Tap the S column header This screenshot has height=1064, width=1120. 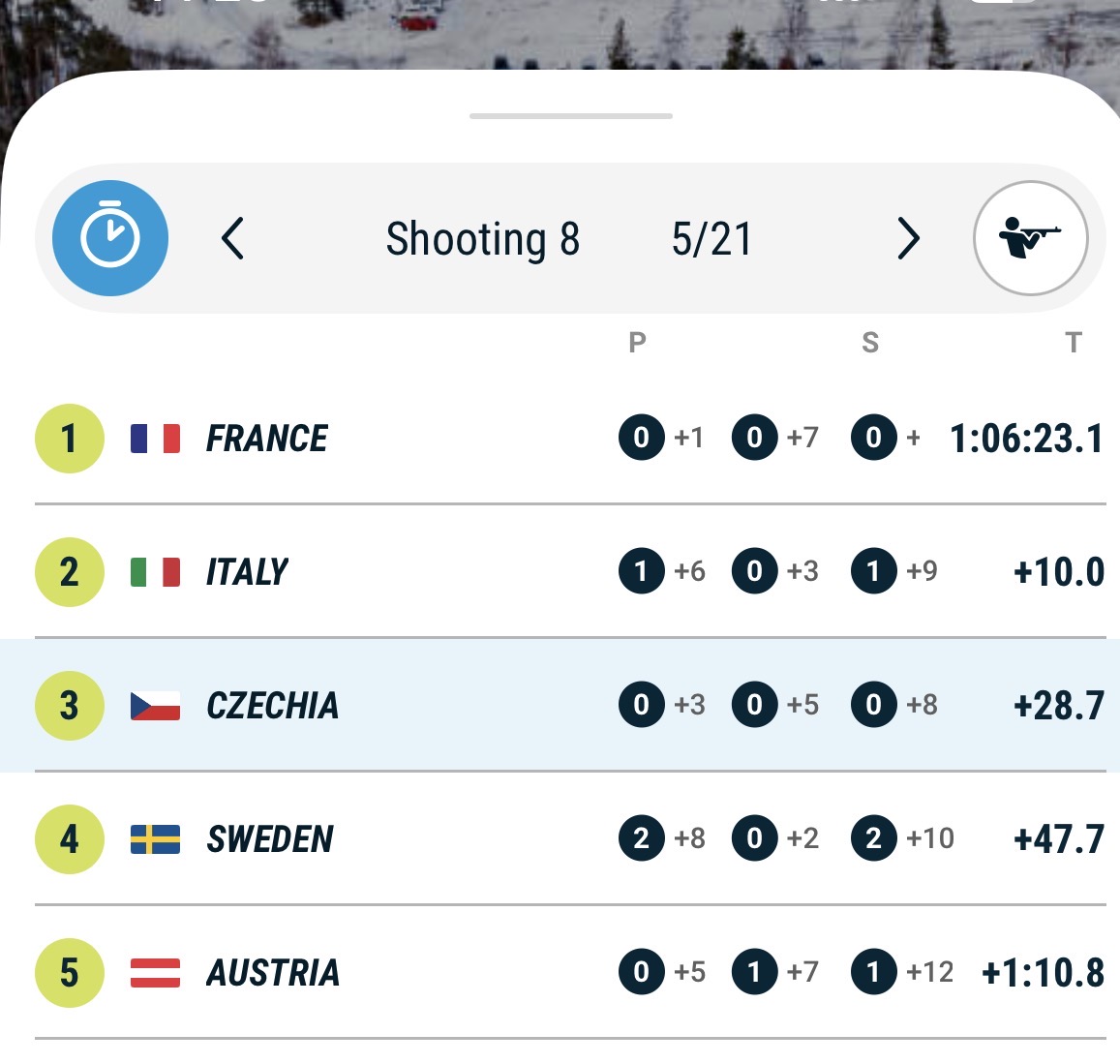click(x=870, y=342)
